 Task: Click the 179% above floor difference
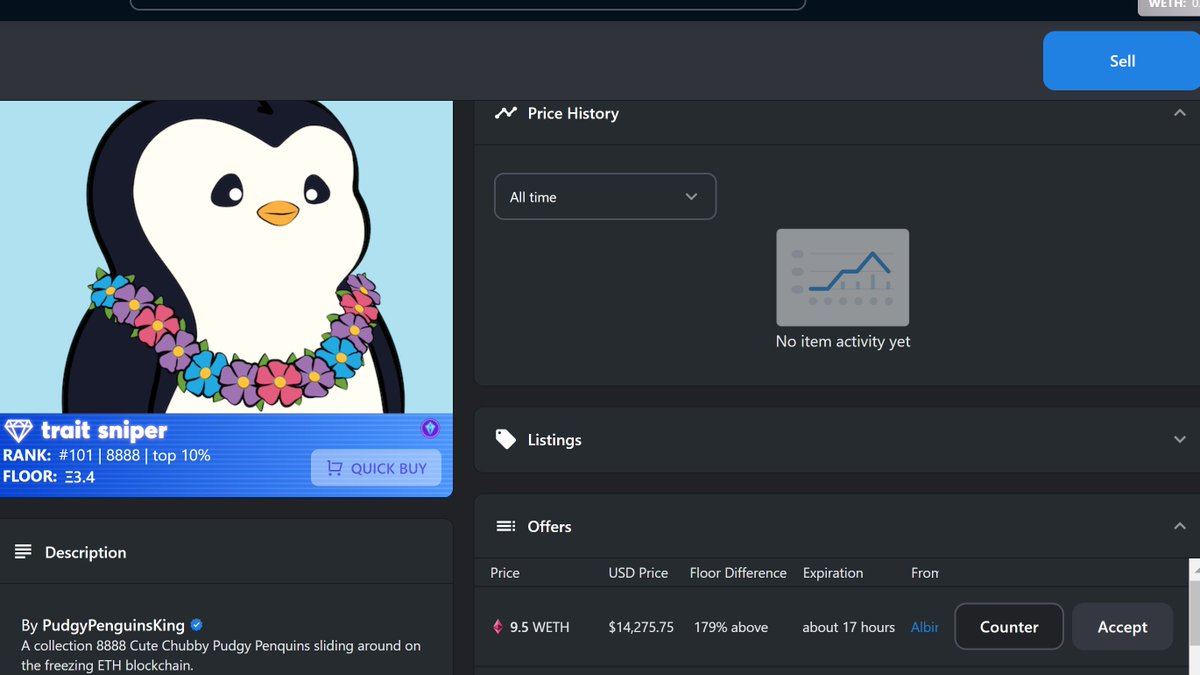pyautogui.click(x=729, y=627)
